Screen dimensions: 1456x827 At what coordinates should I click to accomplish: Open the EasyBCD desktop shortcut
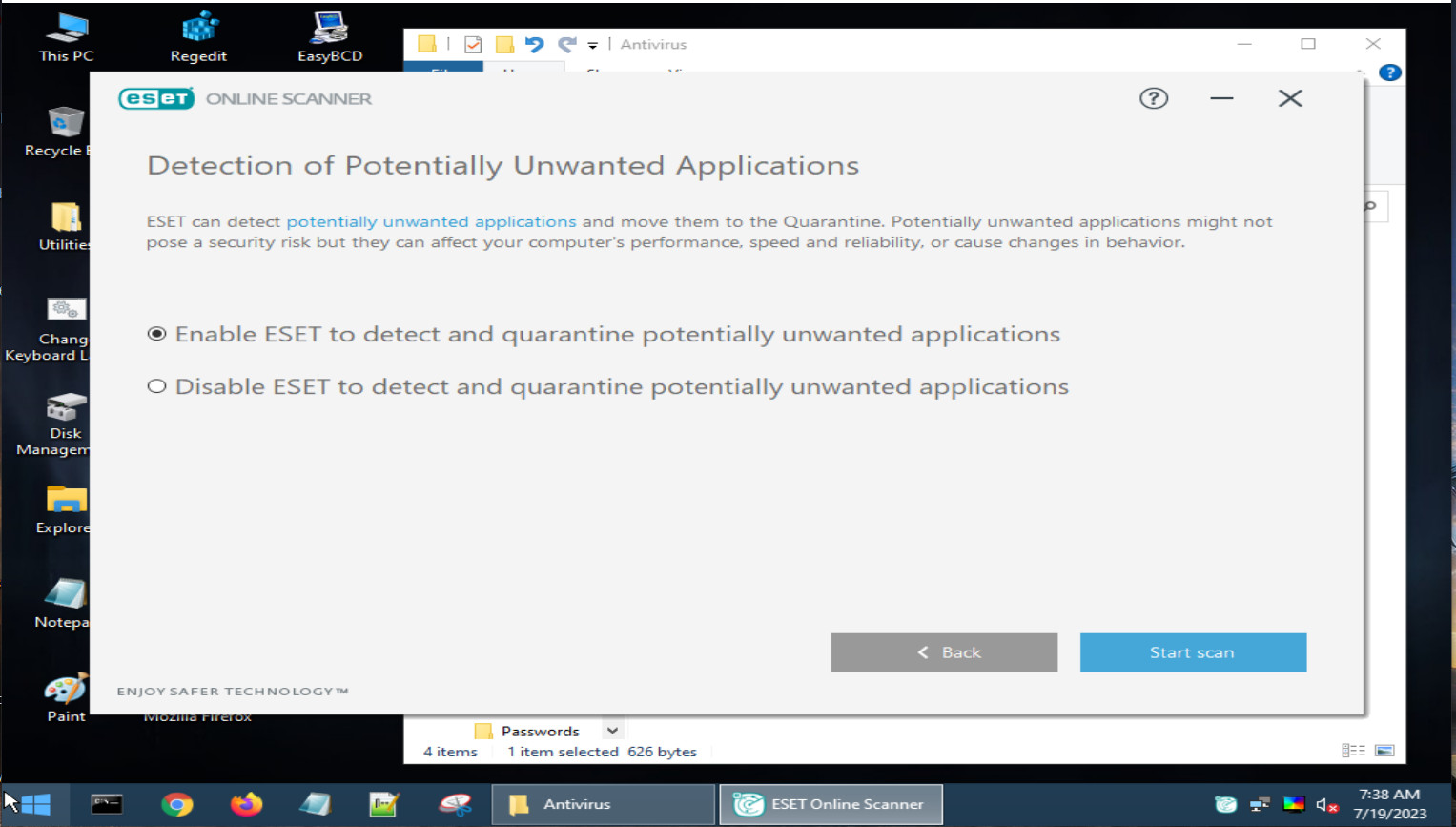[330, 37]
